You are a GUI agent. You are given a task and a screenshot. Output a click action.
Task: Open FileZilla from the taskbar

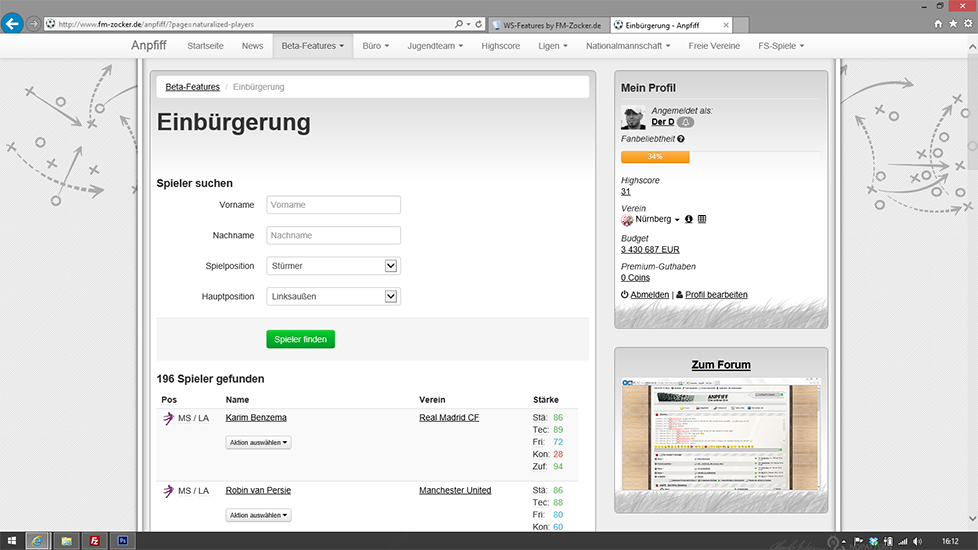click(x=95, y=540)
